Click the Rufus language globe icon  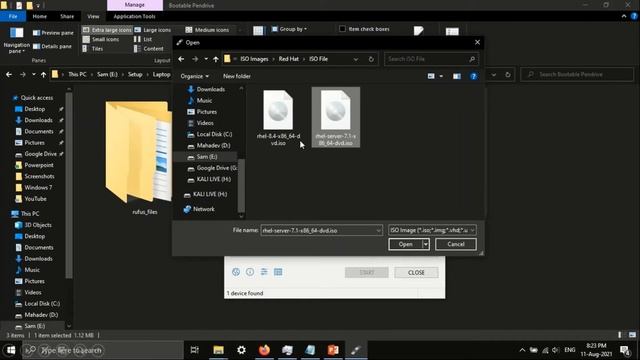coord(236,272)
